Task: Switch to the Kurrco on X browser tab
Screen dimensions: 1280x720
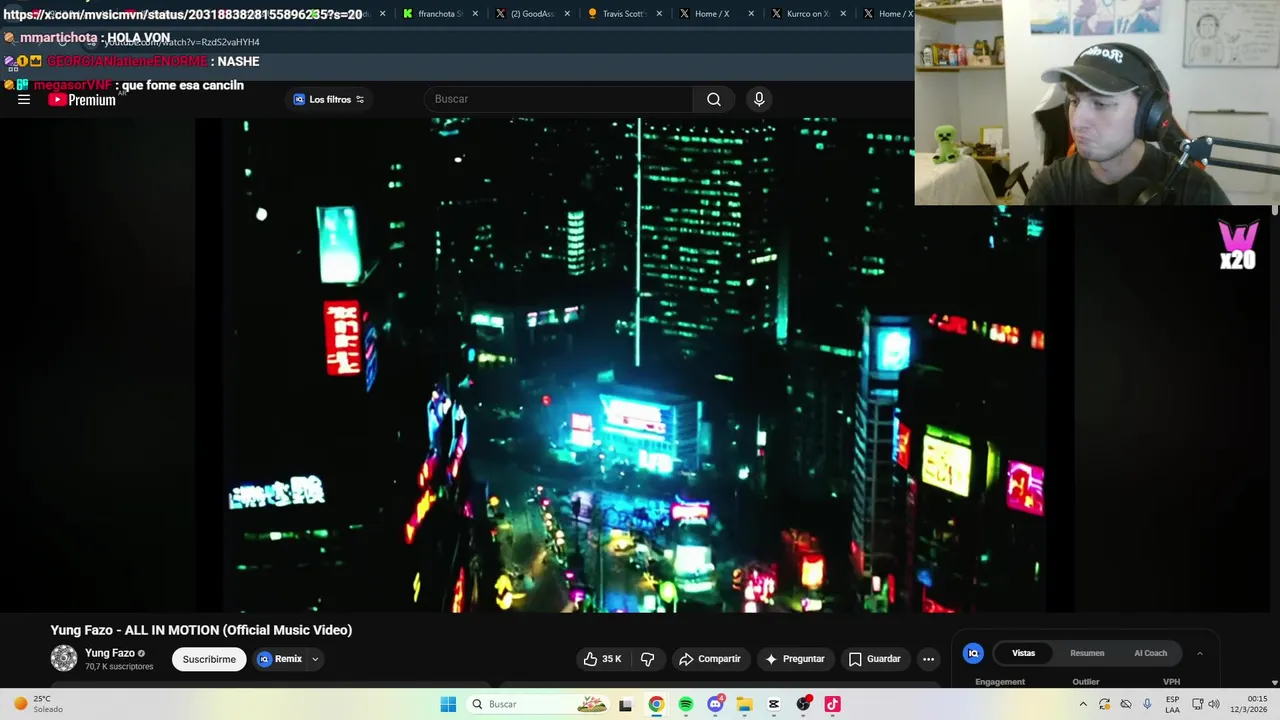Action: pos(809,14)
